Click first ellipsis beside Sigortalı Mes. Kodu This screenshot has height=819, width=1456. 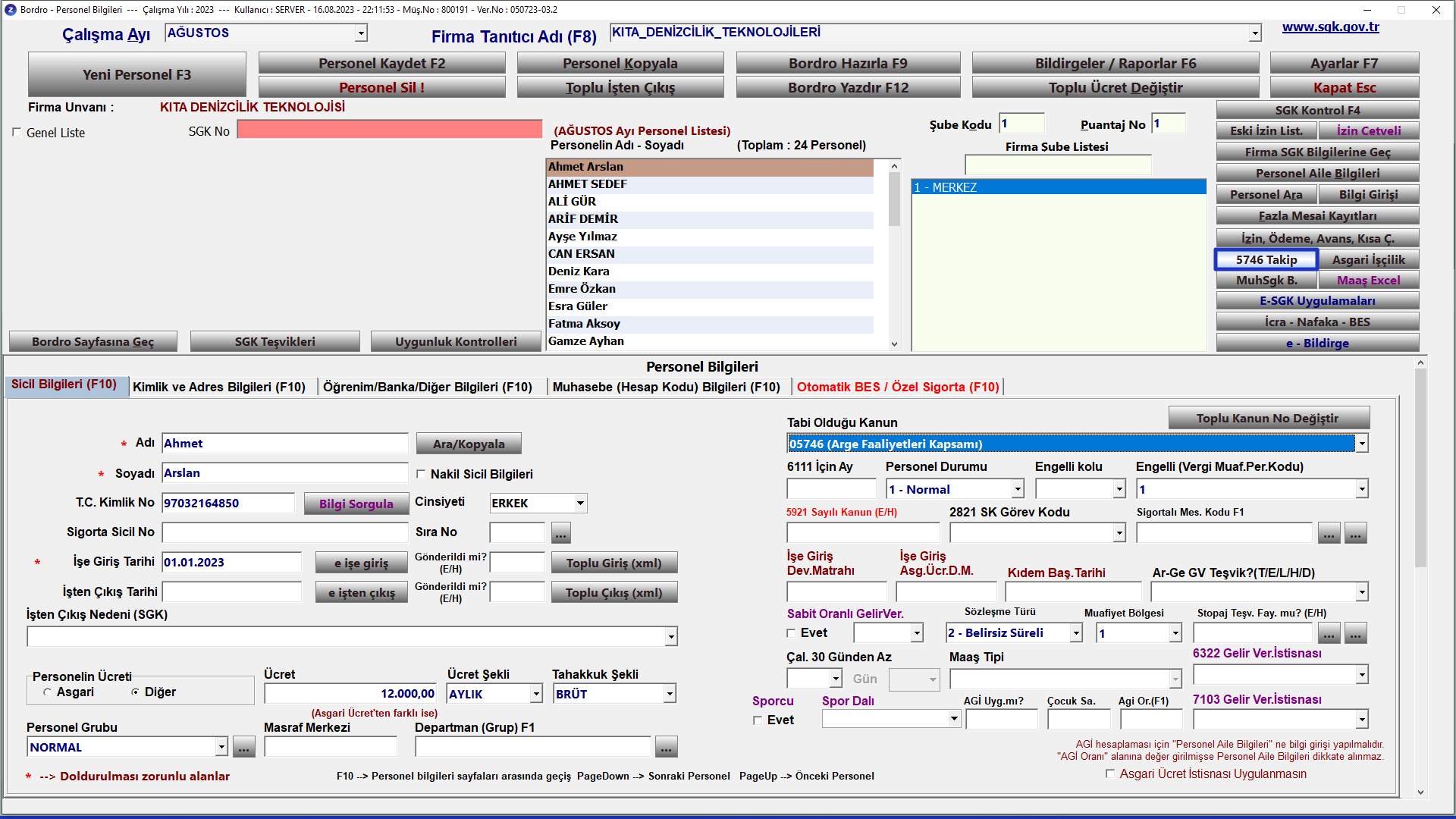[x=1329, y=533]
